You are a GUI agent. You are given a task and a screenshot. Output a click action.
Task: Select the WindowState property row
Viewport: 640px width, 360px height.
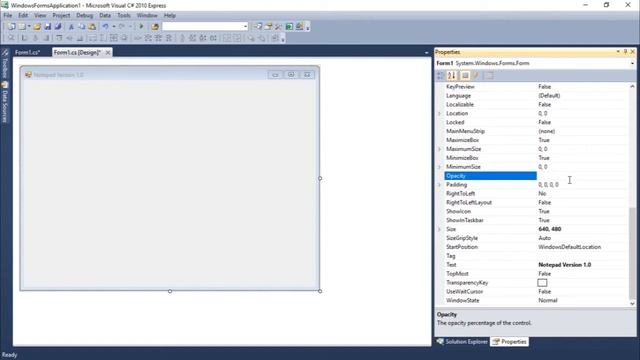[x=536, y=300]
